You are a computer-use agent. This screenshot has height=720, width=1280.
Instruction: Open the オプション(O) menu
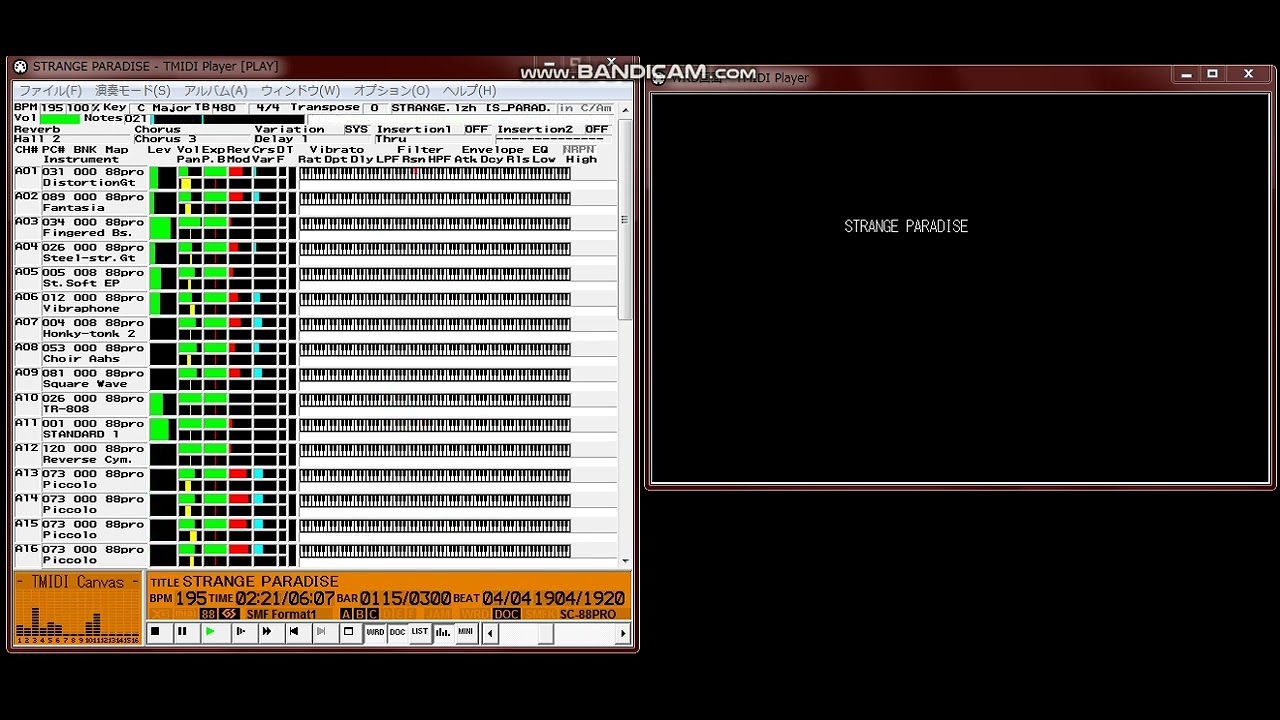[x=391, y=90]
